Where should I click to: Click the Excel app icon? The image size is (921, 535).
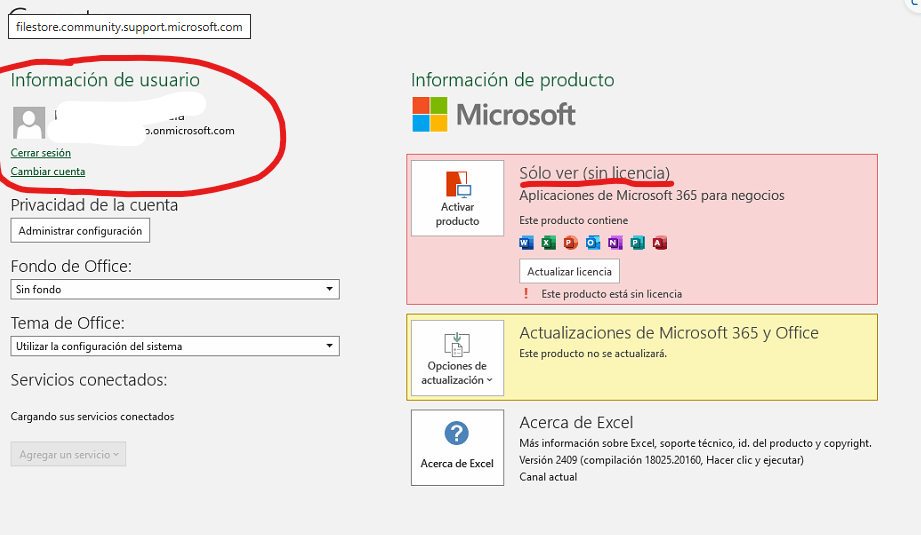point(549,243)
